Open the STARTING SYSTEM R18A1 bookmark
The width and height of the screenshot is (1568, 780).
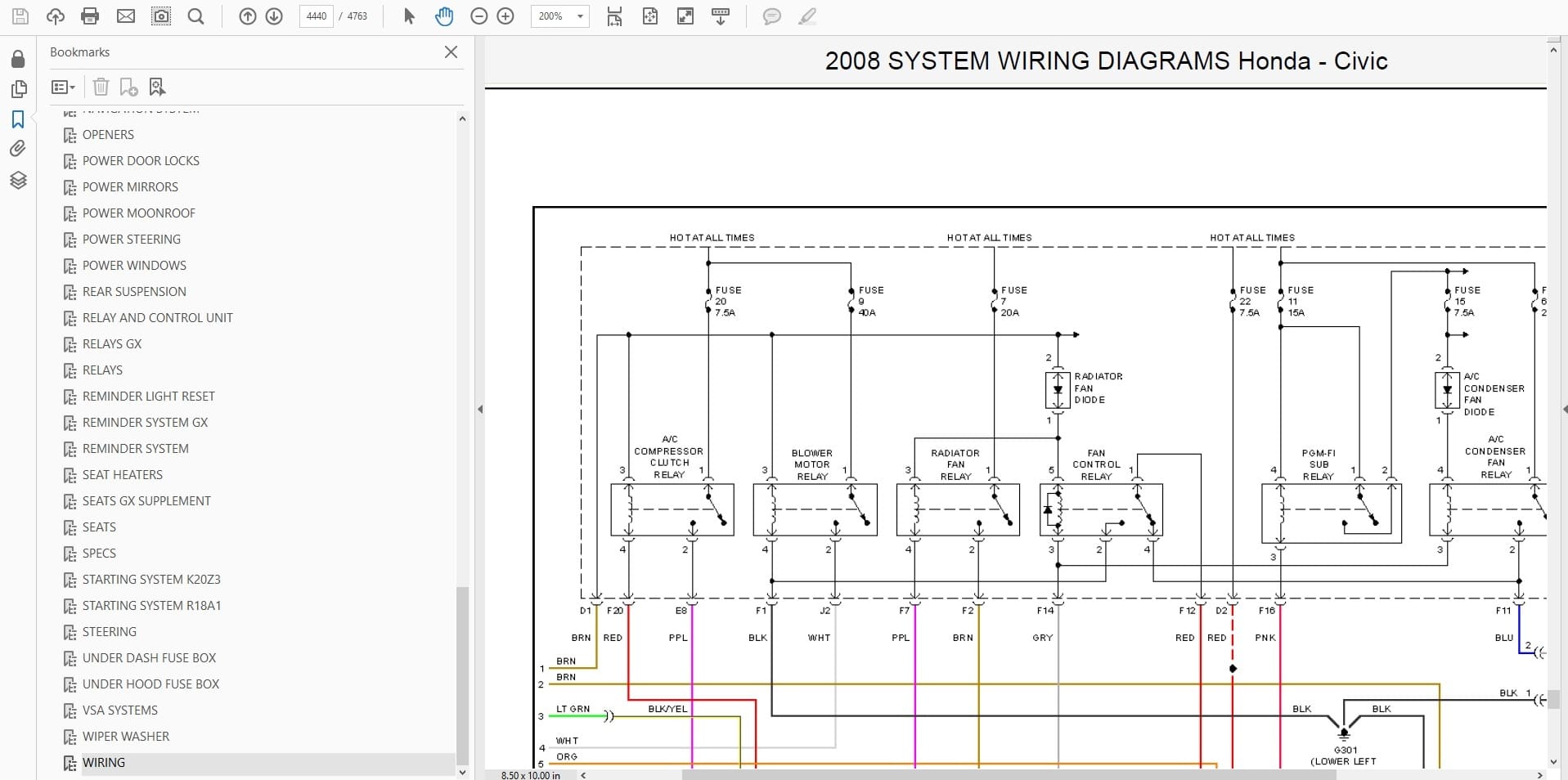click(x=151, y=605)
